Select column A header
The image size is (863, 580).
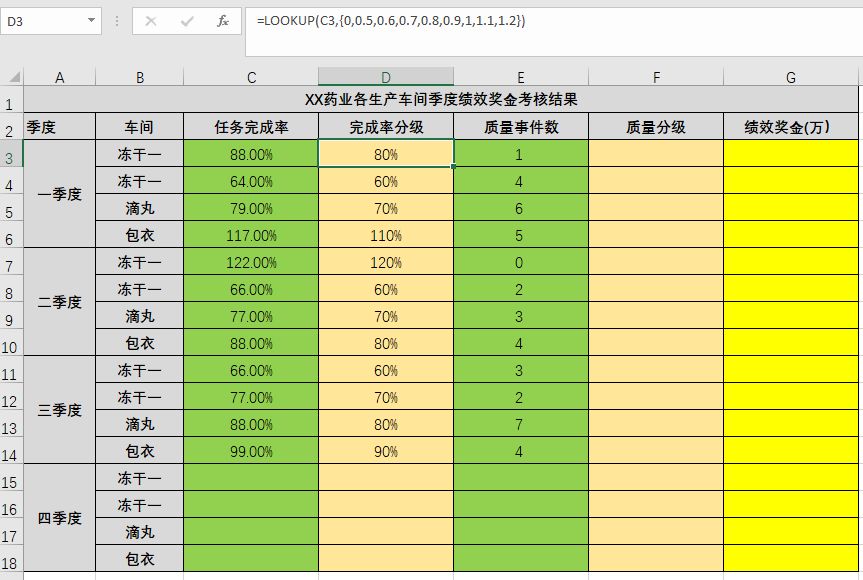59,78
